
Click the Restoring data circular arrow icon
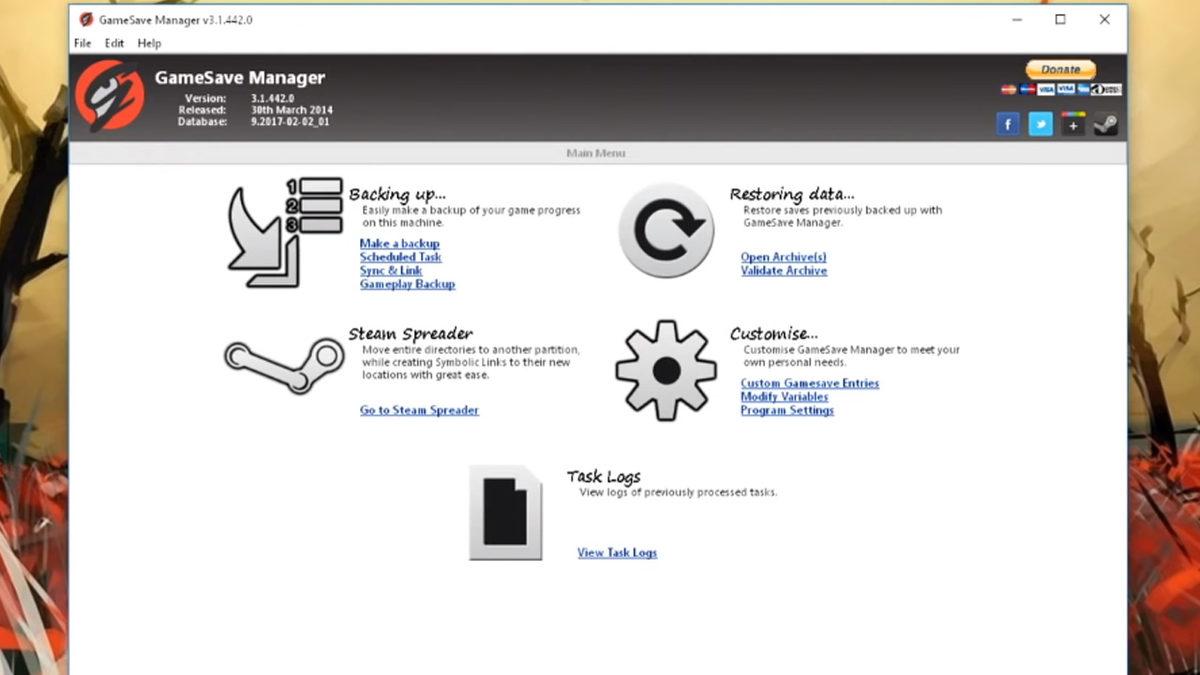point(666,230)
